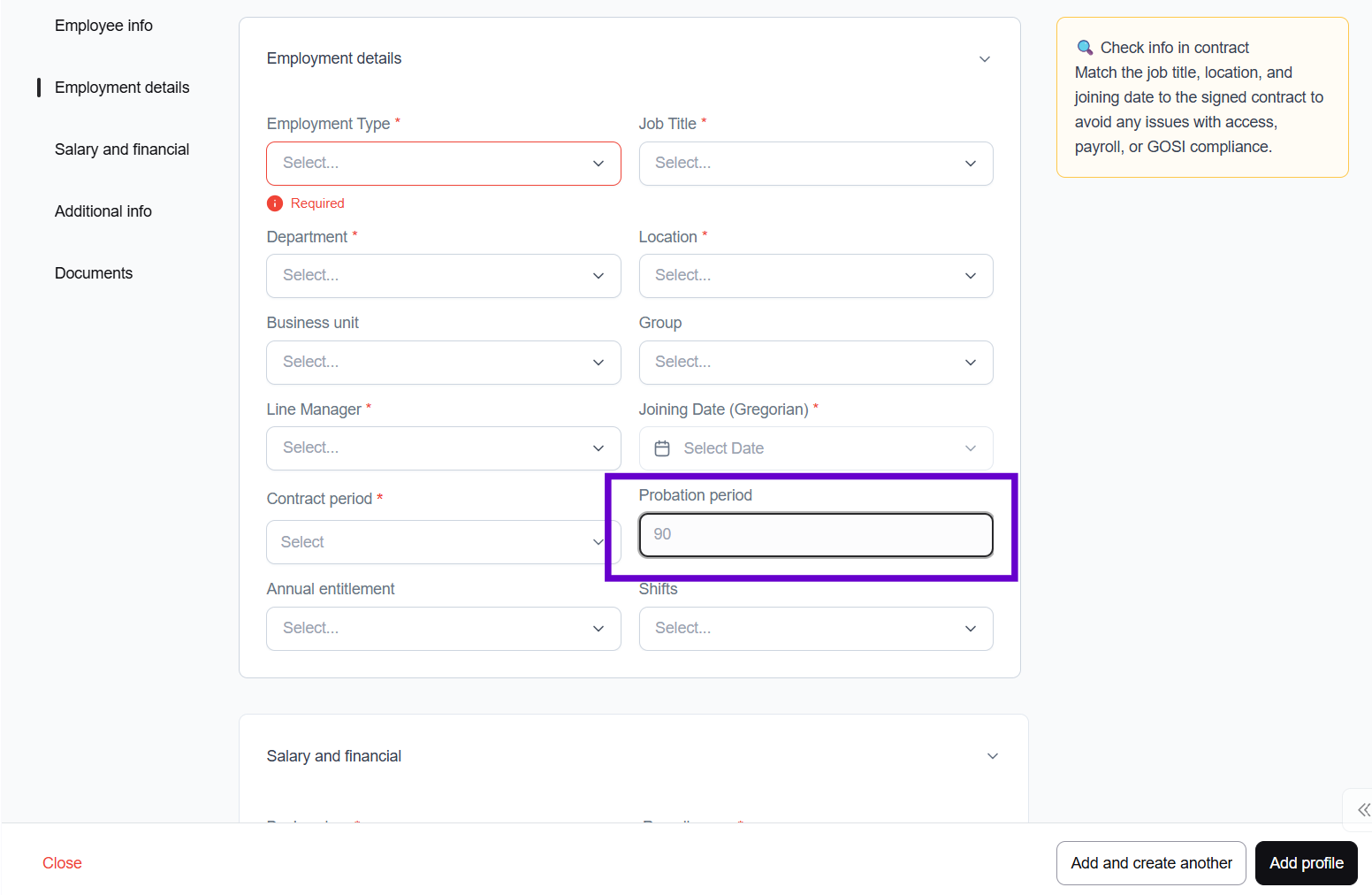
Task: Open the Location dropdown
Action: click(x=815, y=276)
